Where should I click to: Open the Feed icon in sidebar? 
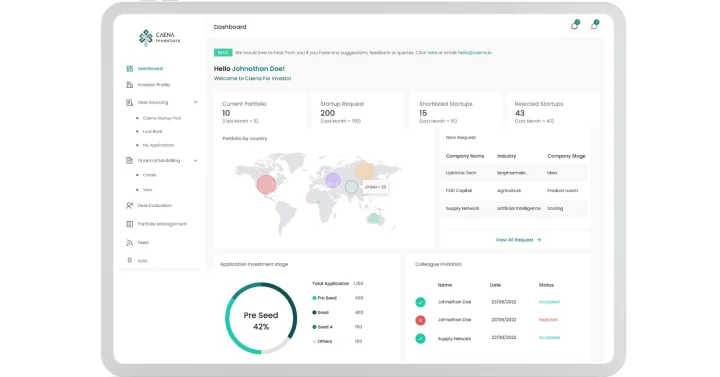(x=129, y=242)
